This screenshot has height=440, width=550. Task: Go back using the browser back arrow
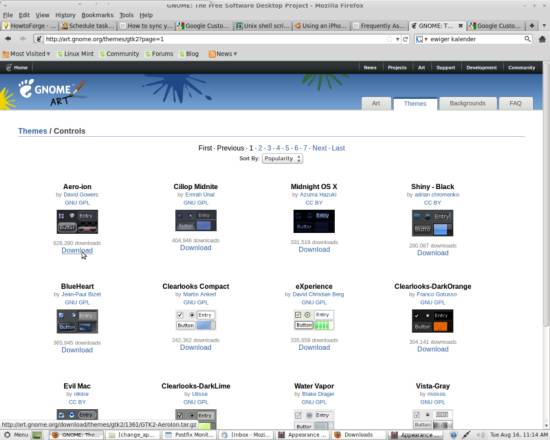[x=8, y=39]
